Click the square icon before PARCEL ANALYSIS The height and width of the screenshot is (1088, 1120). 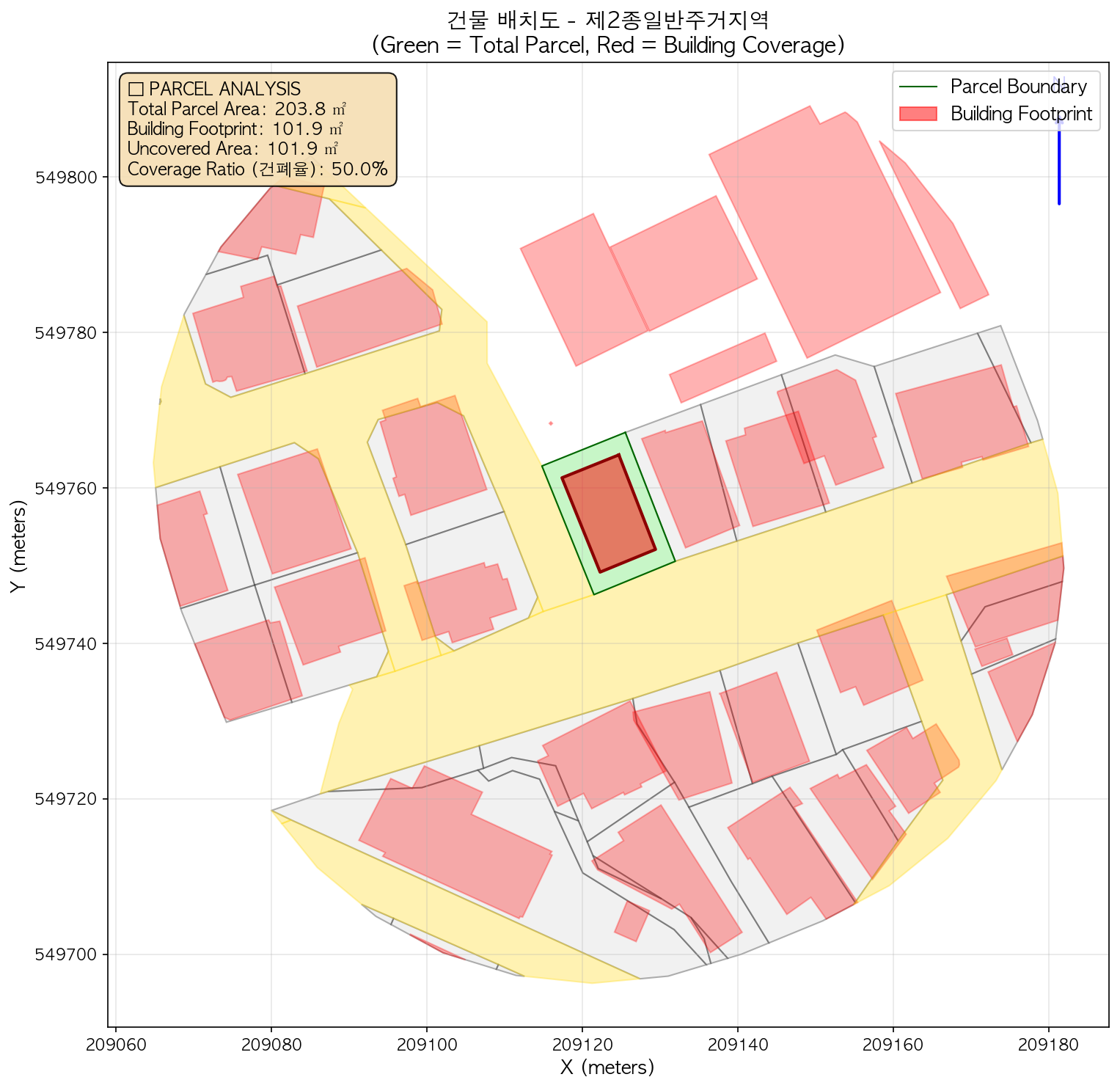pyautogui.click(x=135, y=90)
